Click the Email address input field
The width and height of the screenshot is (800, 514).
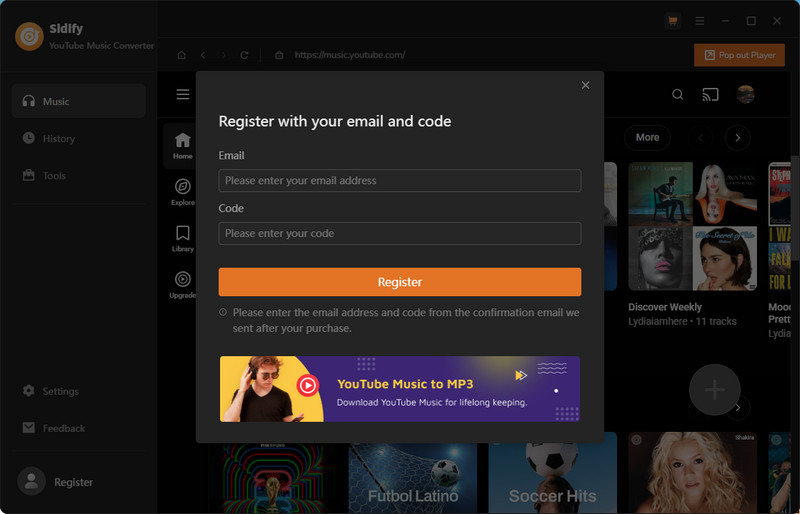[399, 180]
